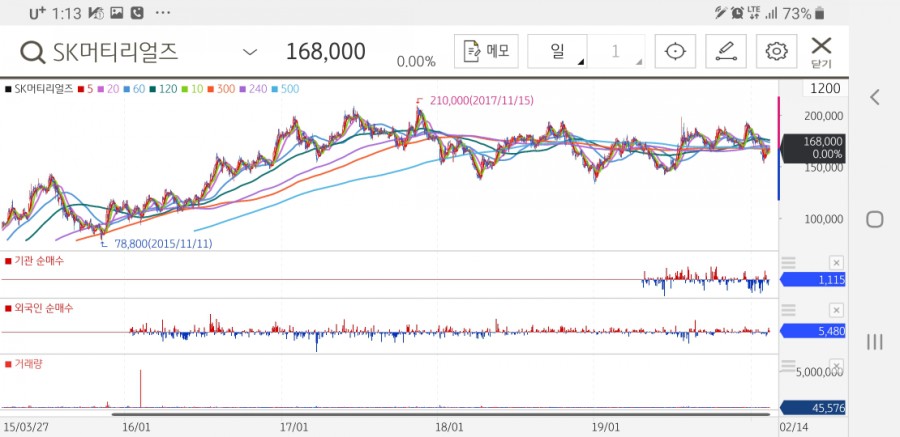The image size is (900, 437).
Task: Select the 120-day moving average legend
Action: coord(164,89)
